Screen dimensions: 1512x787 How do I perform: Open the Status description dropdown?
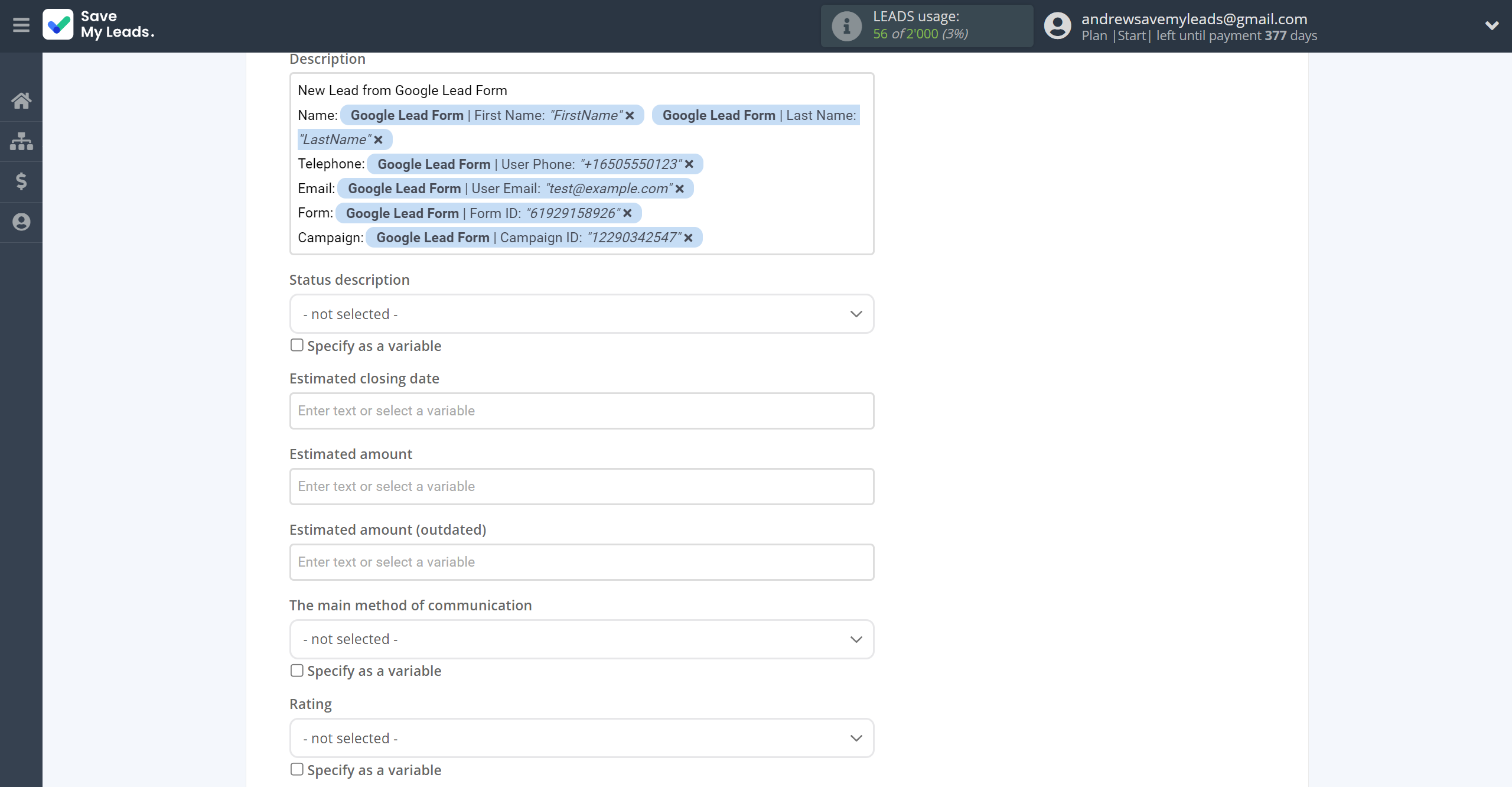pyautogui.click(x=581, y=314)
